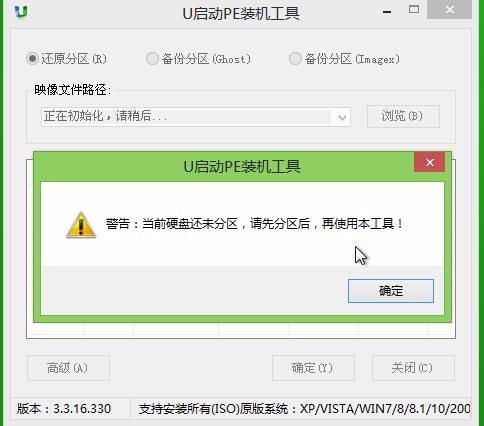The image size is (484, 426).
Task: Open 高级(A) advanced options
Action: pyautogui.click(x=68, y=368)
